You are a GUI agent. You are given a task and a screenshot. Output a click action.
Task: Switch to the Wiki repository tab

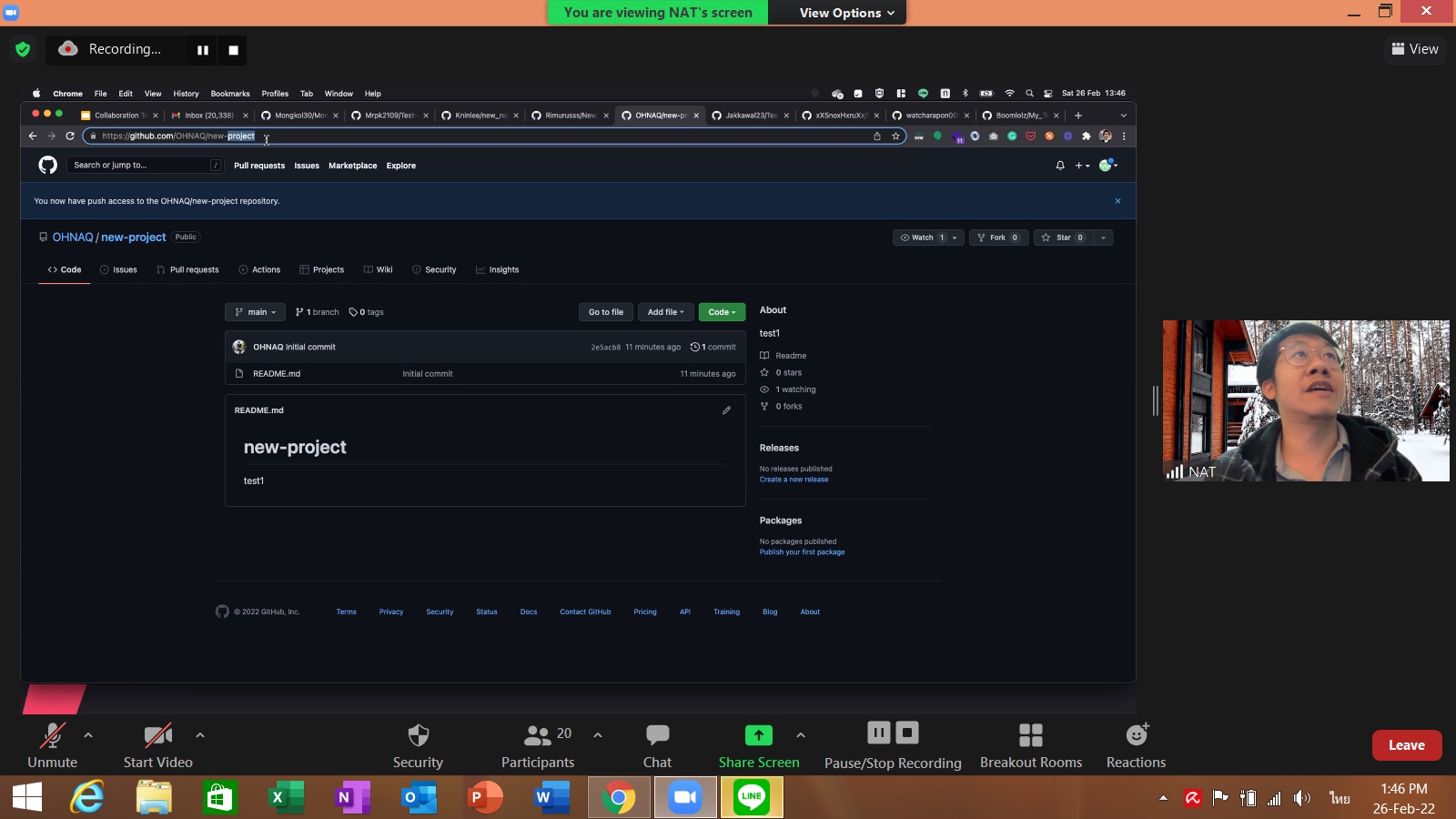click(x=378, y=269)
